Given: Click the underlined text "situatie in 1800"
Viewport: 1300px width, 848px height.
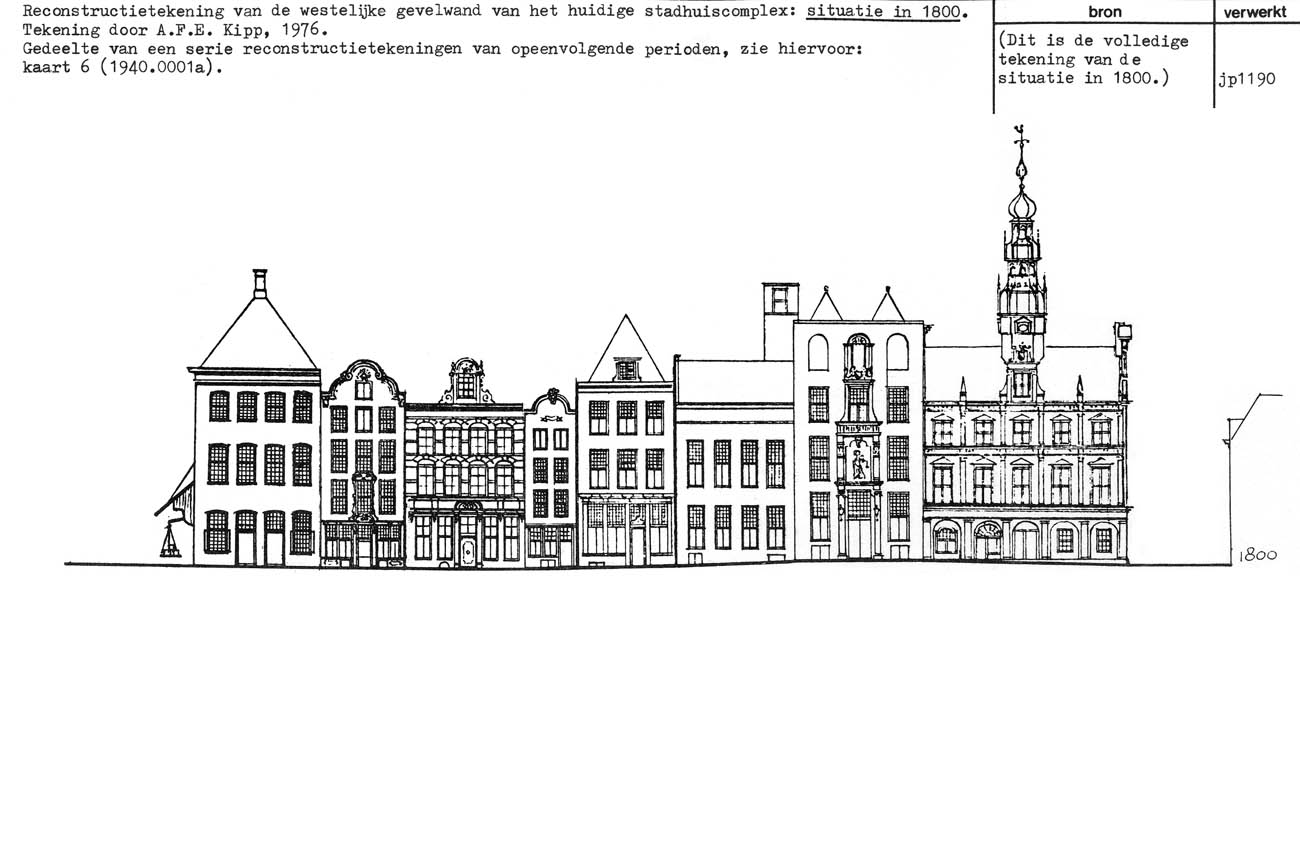Looking at the screenshot, I should click(884, 12).
